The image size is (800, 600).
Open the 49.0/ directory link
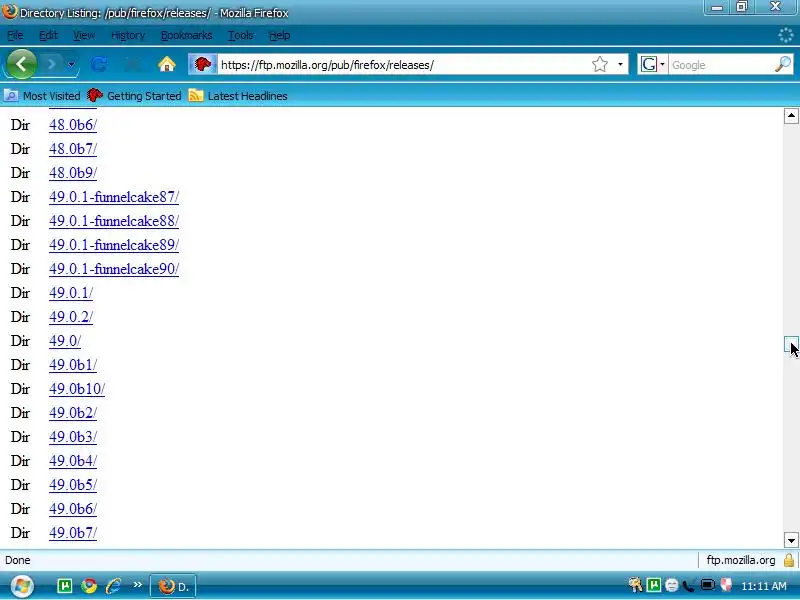[x=65, y=341]
